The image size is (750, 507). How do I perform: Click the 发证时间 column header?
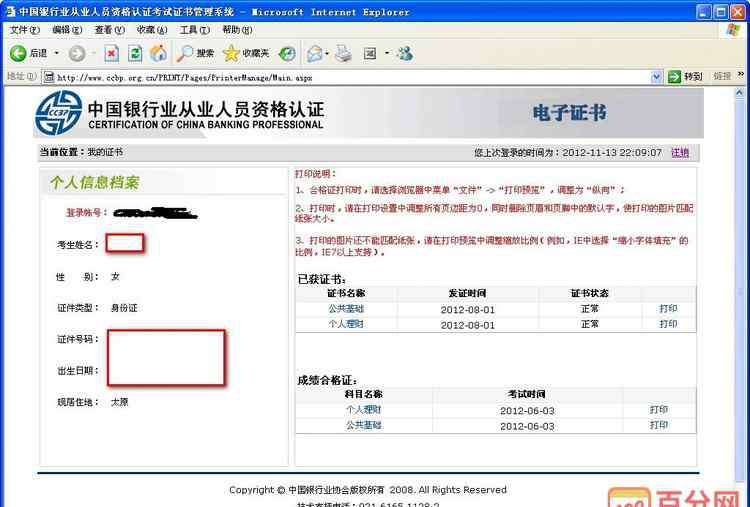tap(467, 293)
